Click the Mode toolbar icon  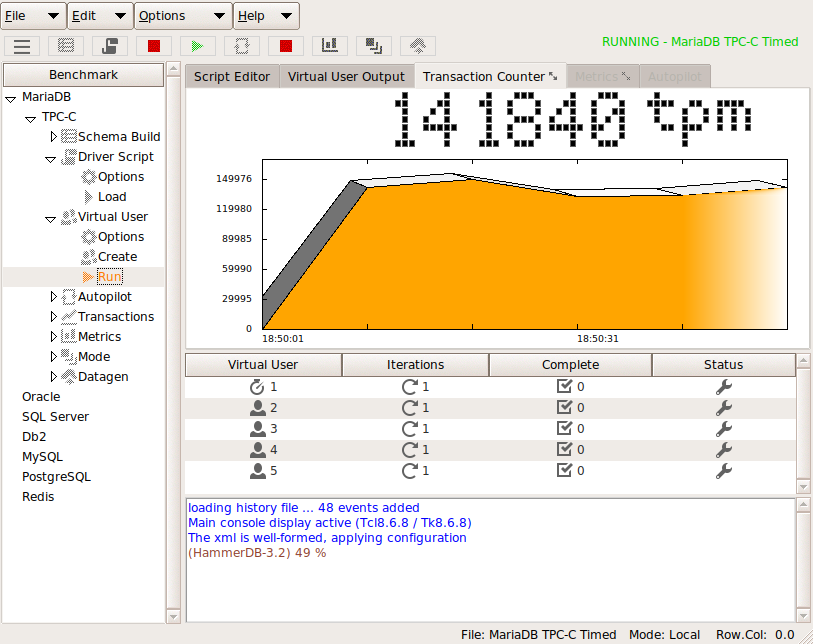tap(374, 46)
